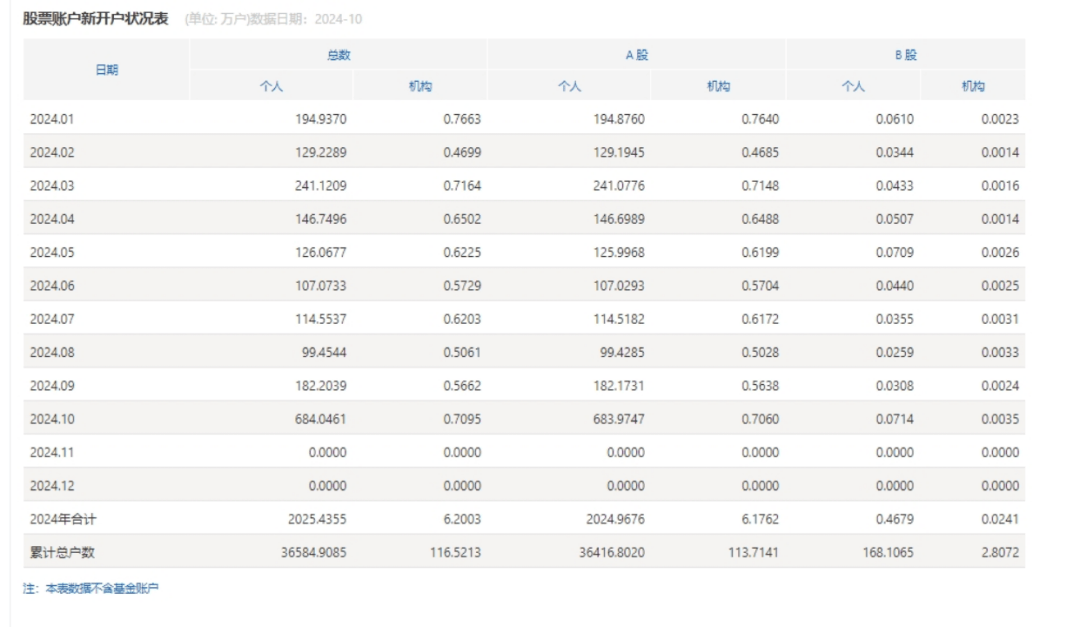
Task: Click the value 0.6172
Action: tap(760, 319)
